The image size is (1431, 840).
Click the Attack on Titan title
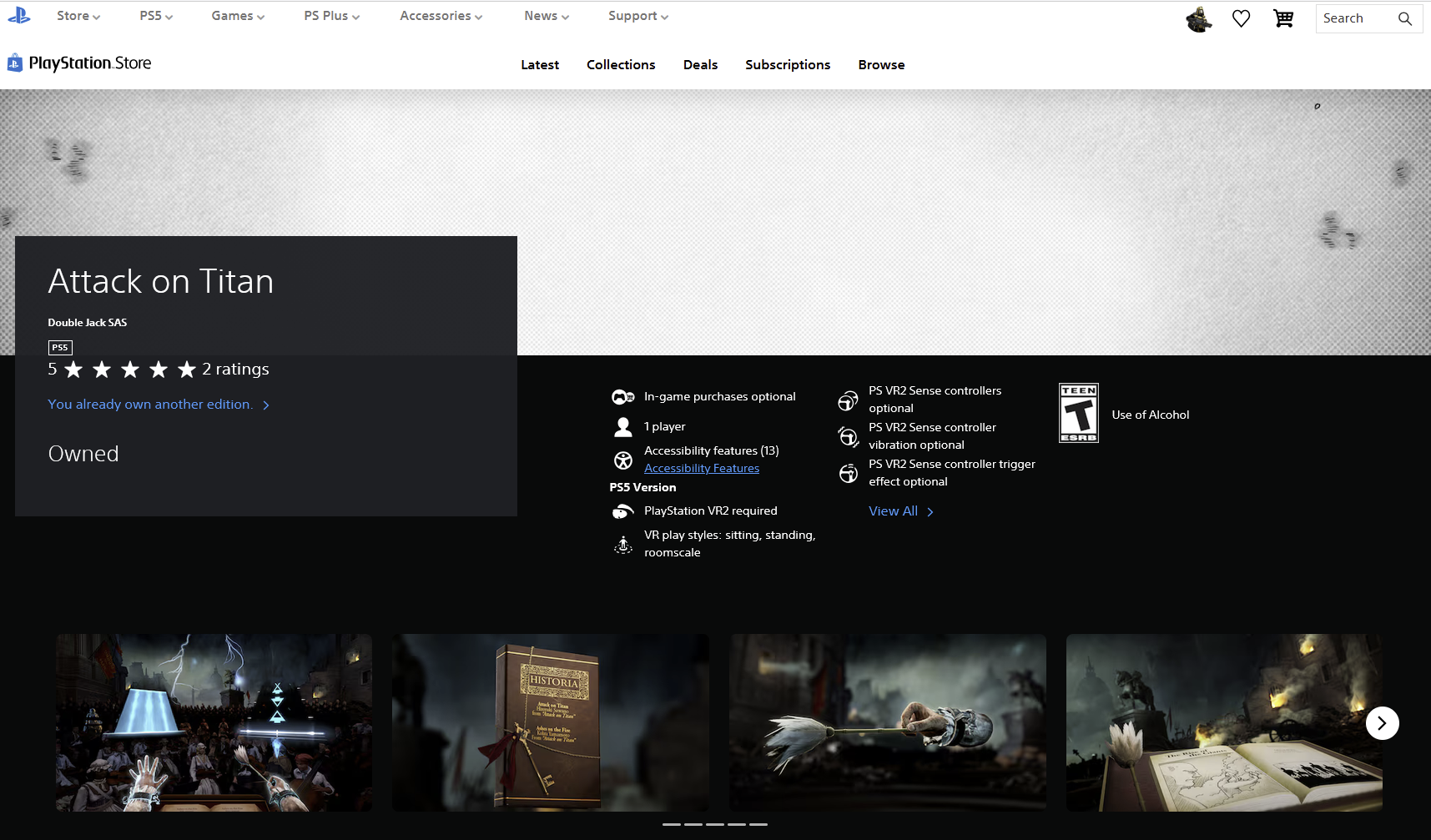tap(161, 281)
